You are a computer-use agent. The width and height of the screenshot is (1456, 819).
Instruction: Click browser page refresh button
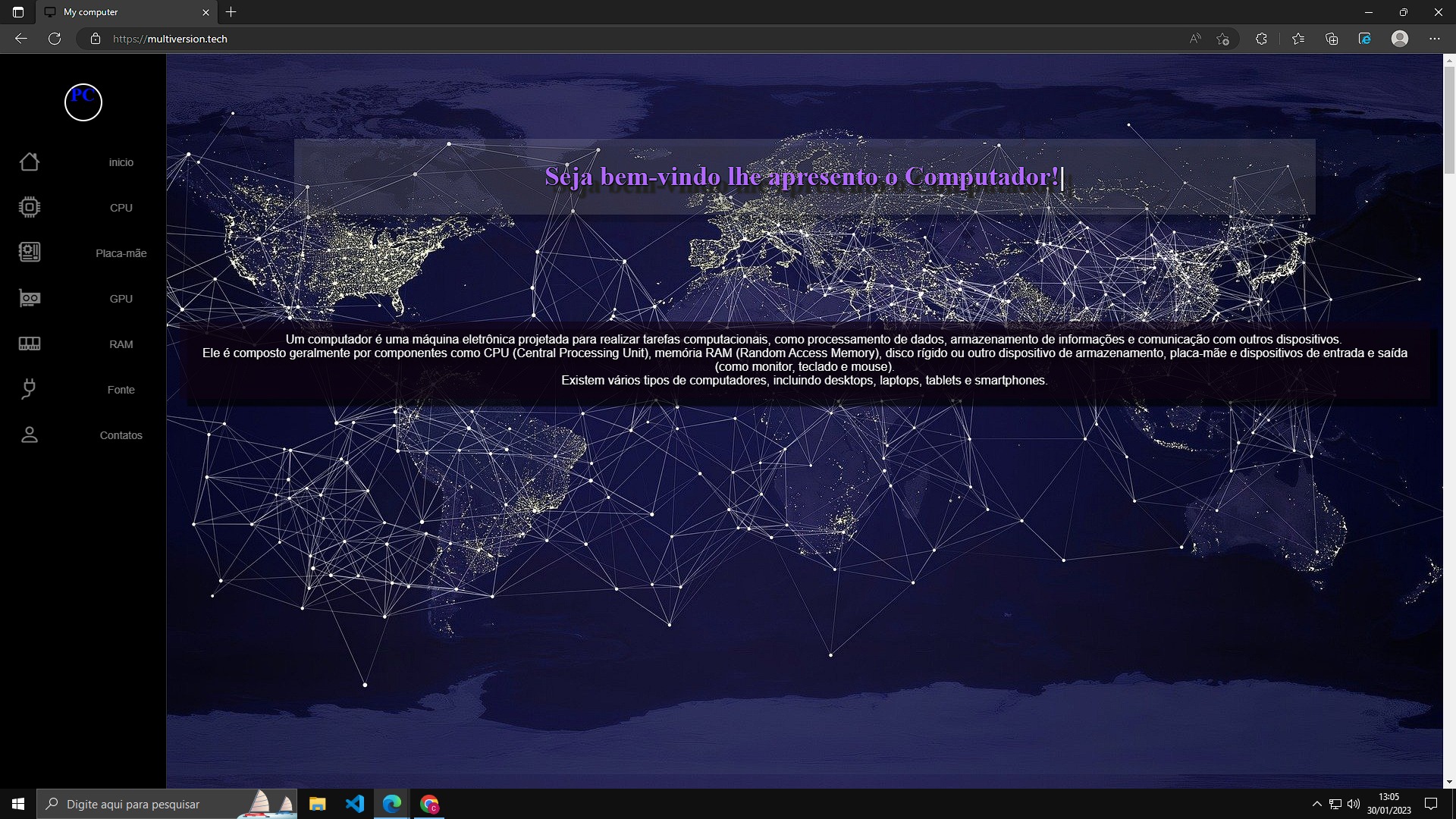[x=55, y=38]
